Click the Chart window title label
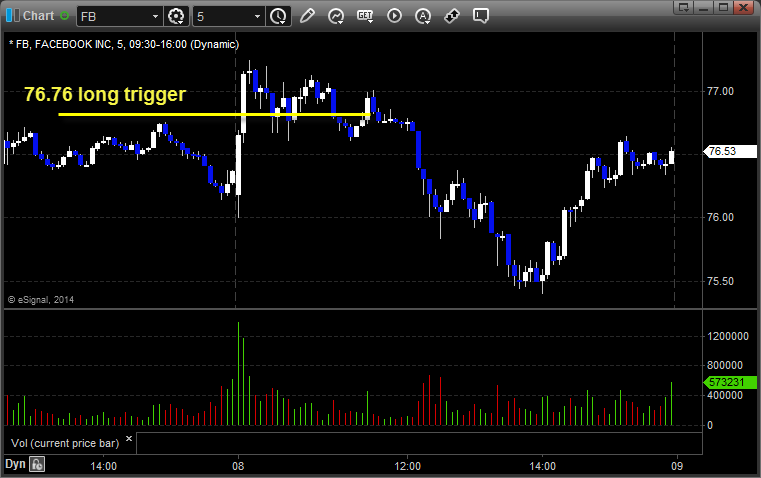The width and height of the screenshot is (761, 478). [x=38, y=16]
